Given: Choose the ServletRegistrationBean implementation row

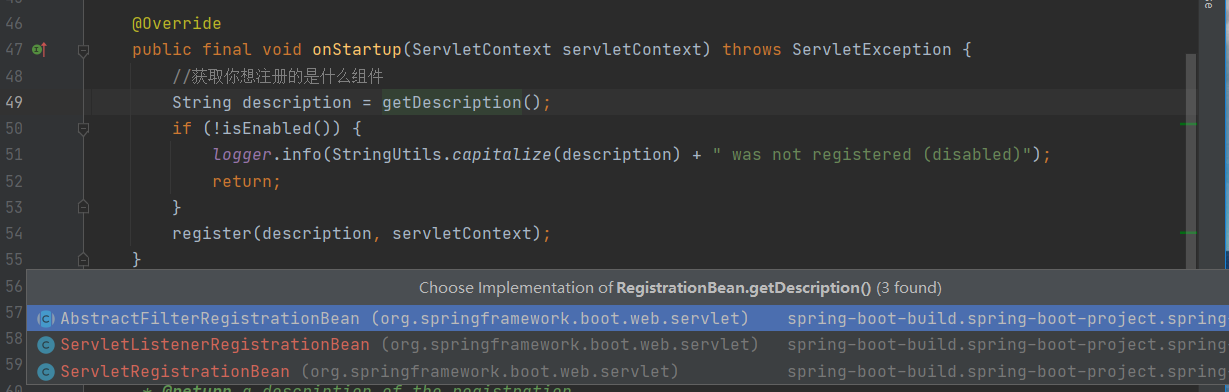Looking at the screenshot, I should tap(628, 371).
